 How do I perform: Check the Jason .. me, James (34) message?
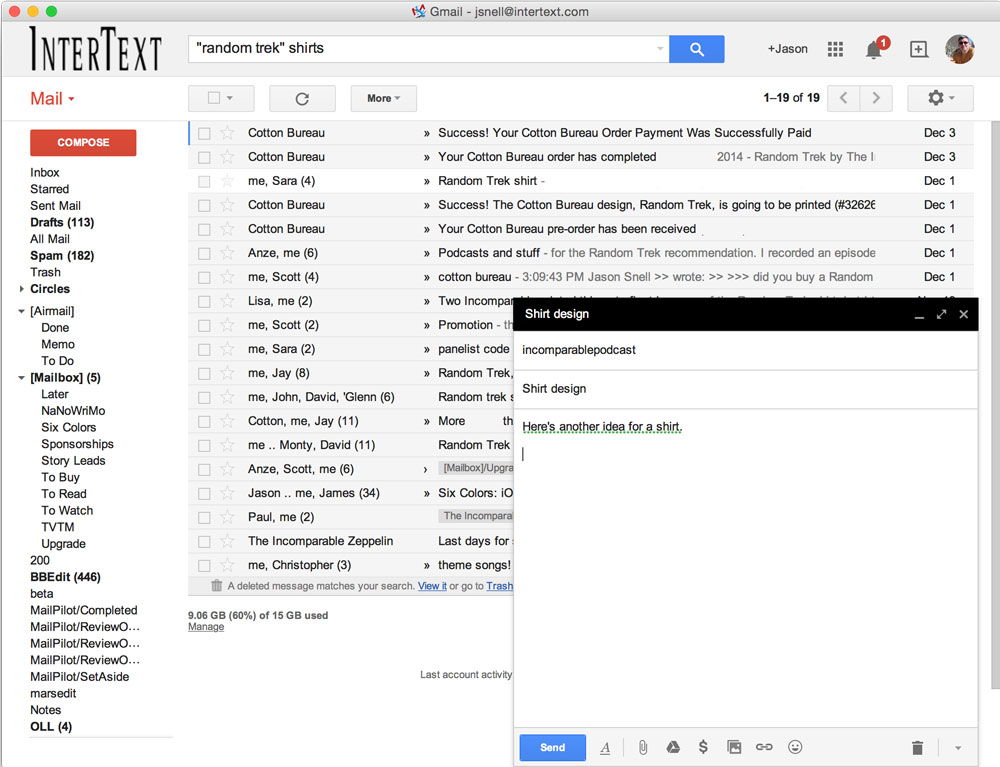click(x=204, y=493)
